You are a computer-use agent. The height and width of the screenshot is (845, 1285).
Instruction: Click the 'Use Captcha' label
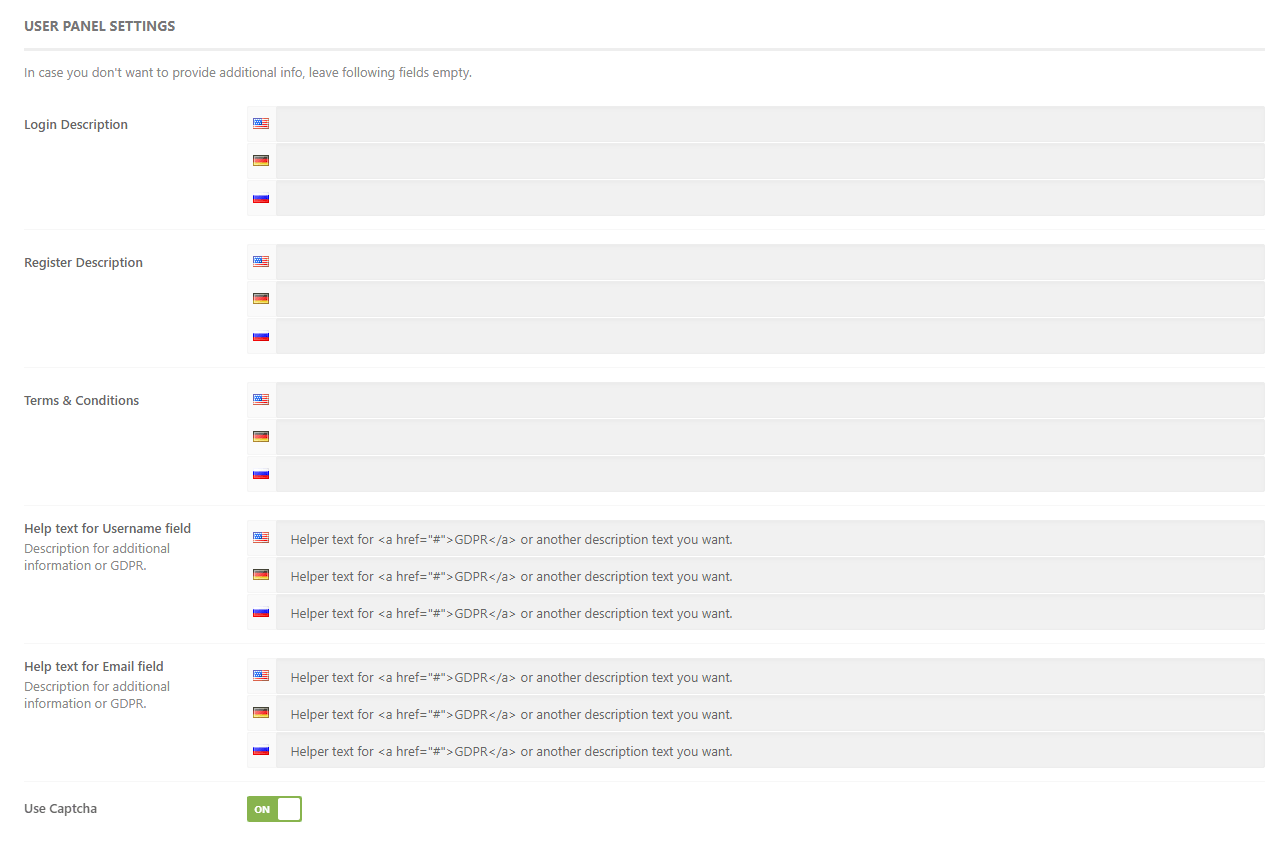click(x=60, y=809)
